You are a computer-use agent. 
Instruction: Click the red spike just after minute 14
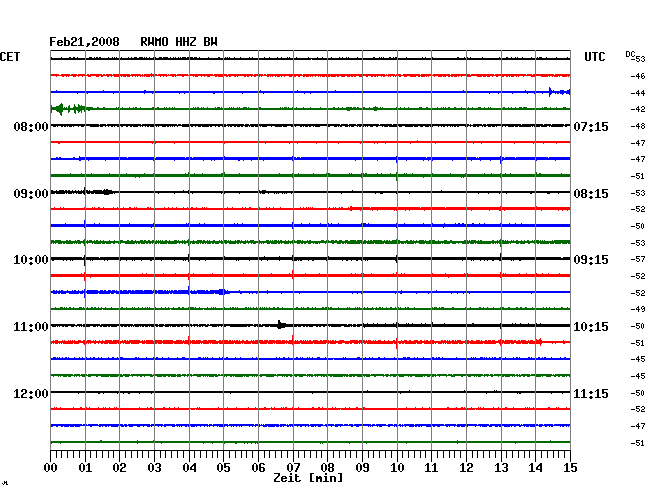coord(540,342)
